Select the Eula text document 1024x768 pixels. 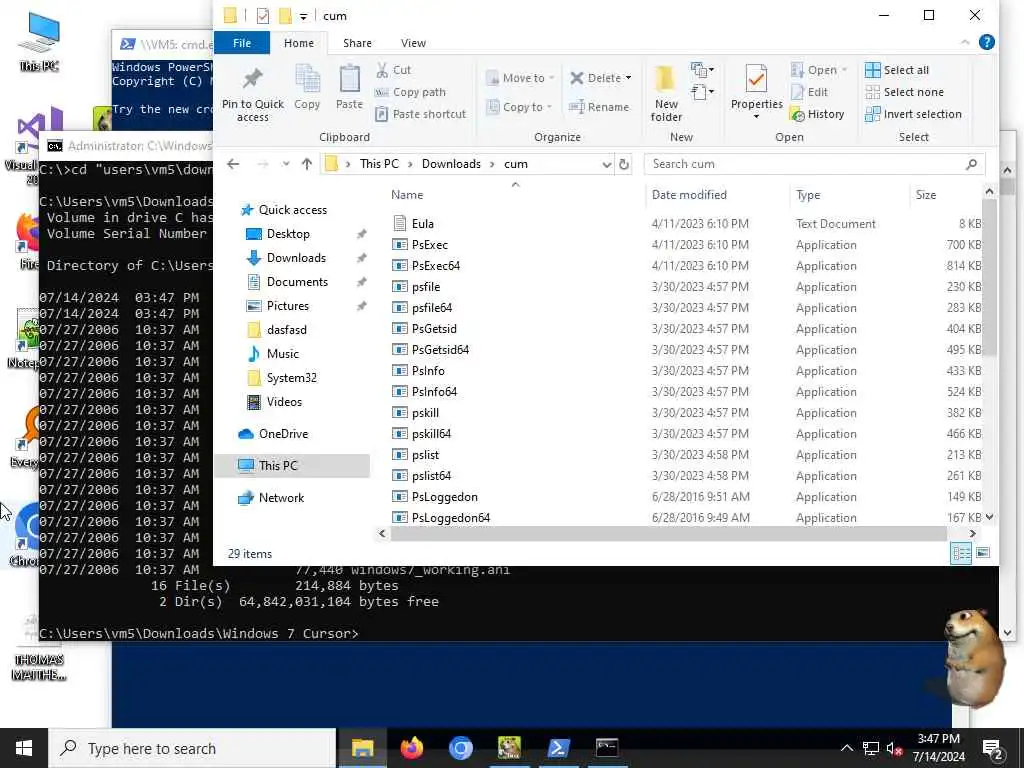(423, 224)
